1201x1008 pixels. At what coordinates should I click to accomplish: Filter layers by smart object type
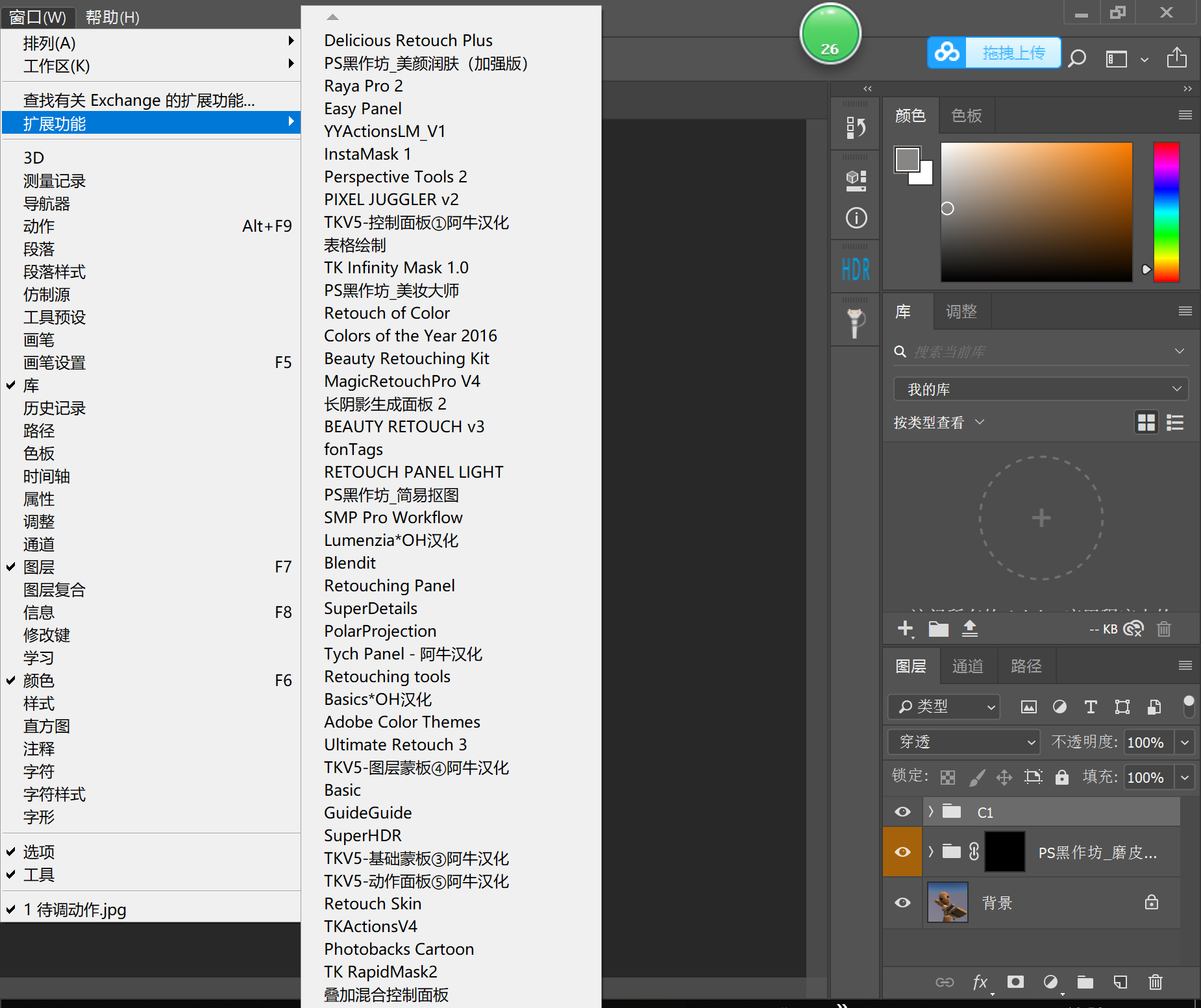pyautogui.click(x=1154, y=707)
